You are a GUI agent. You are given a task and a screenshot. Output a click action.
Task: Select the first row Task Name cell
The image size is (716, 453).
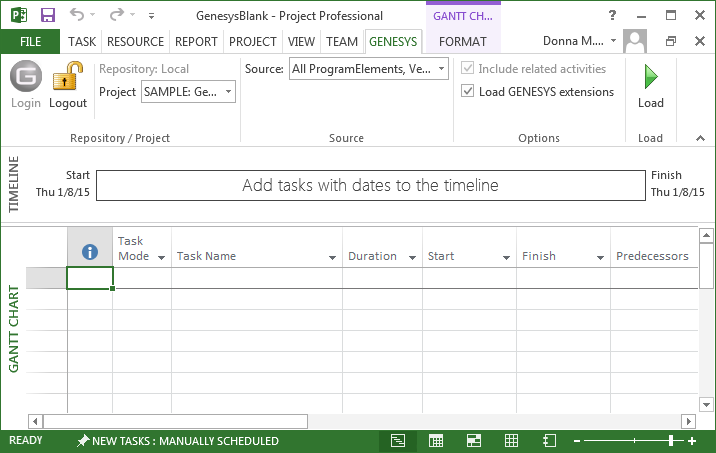pos(257,278)
